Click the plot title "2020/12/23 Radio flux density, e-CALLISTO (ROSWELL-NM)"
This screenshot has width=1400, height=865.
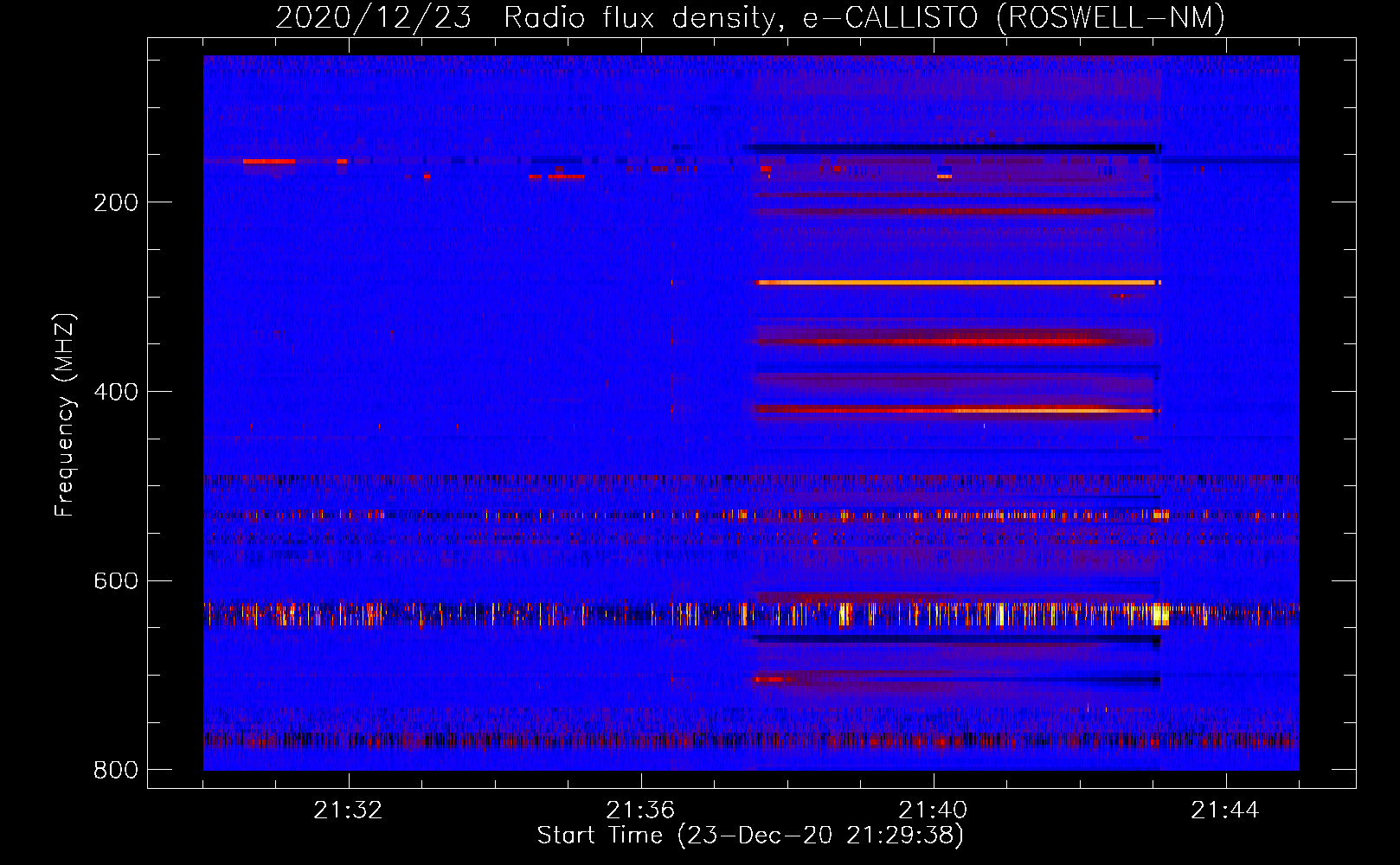(x=750, y=17)
